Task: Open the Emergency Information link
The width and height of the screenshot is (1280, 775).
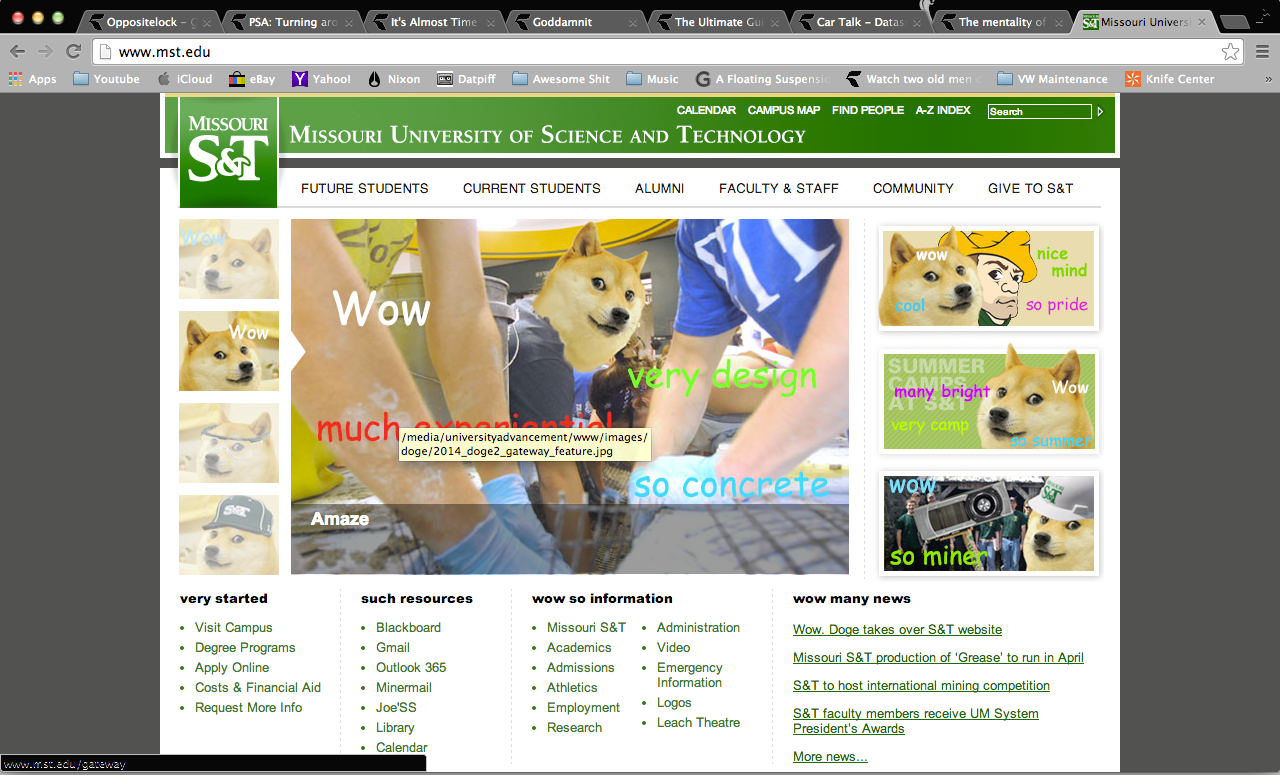Action: (x=690, y=675)
